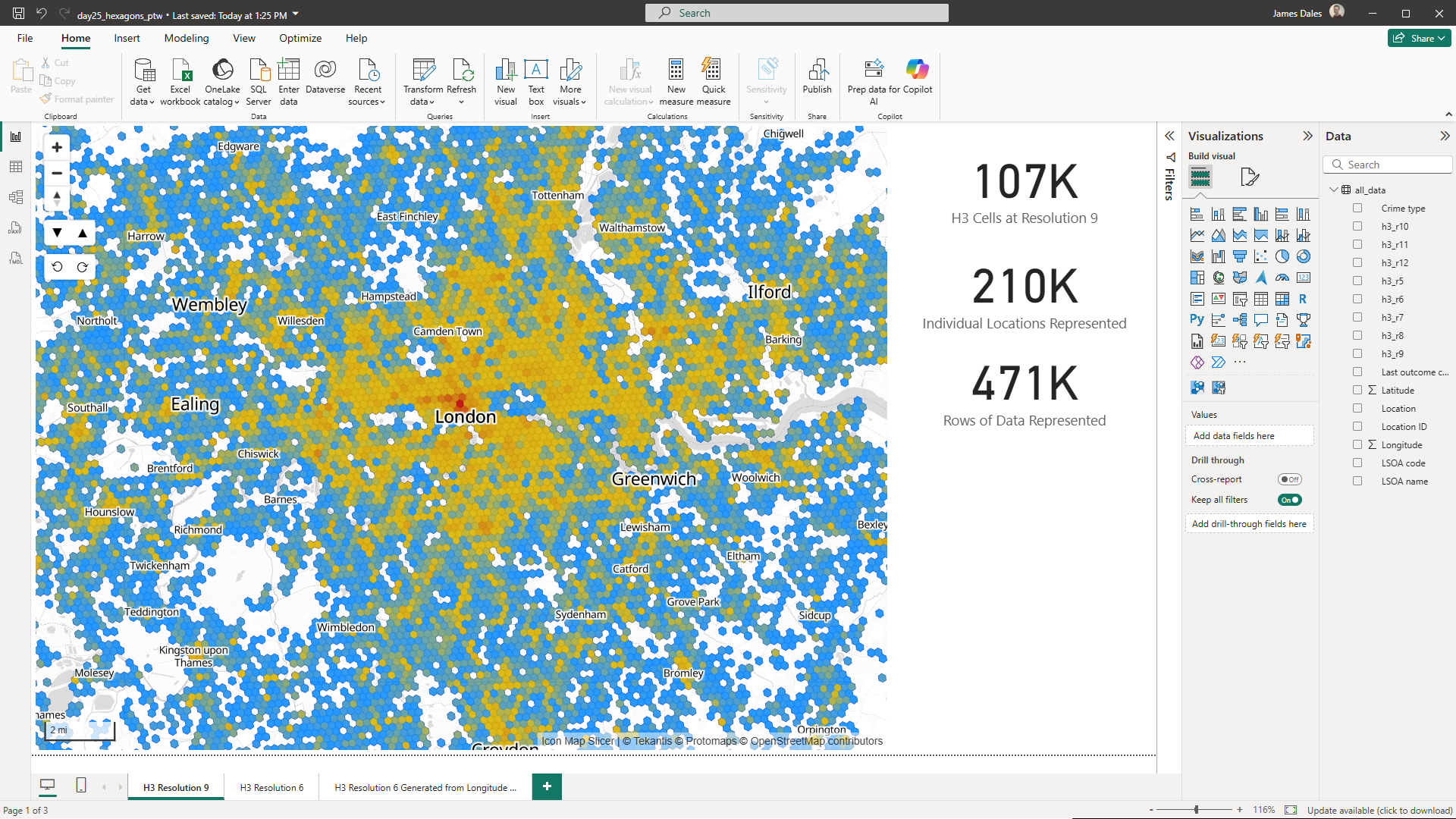Collapse the Visualizations pane with the chevrons
Screen dimensions: 1456x819
tap(1307, 136)
